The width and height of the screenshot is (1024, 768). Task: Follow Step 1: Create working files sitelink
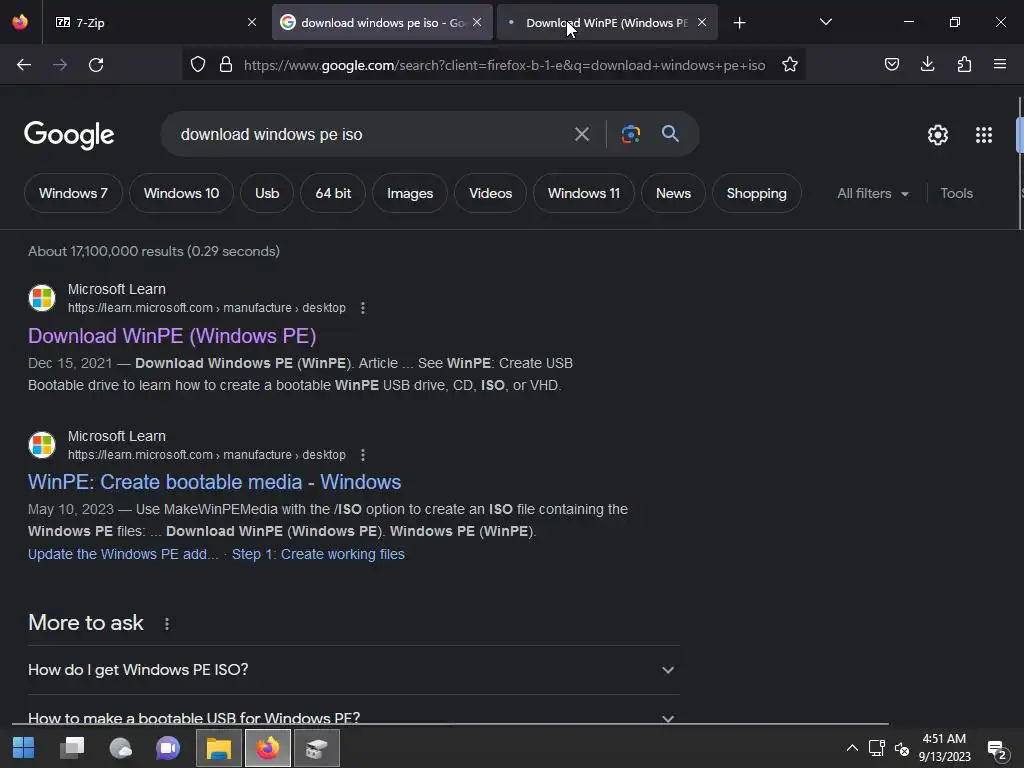[318, 554]
